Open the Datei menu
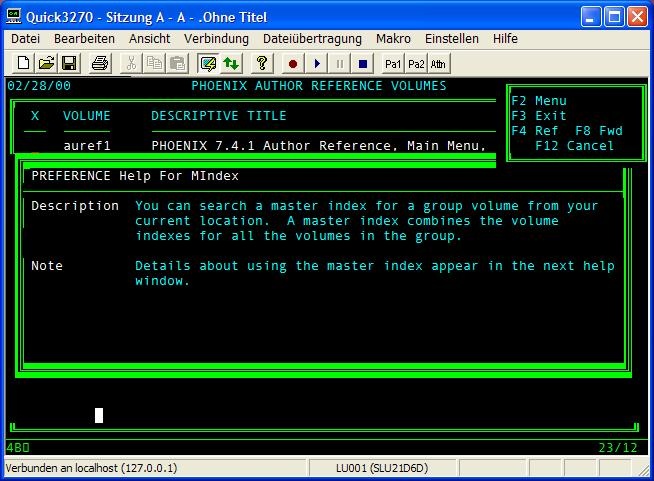Viewport: 654px width, 481px height. 25,38
